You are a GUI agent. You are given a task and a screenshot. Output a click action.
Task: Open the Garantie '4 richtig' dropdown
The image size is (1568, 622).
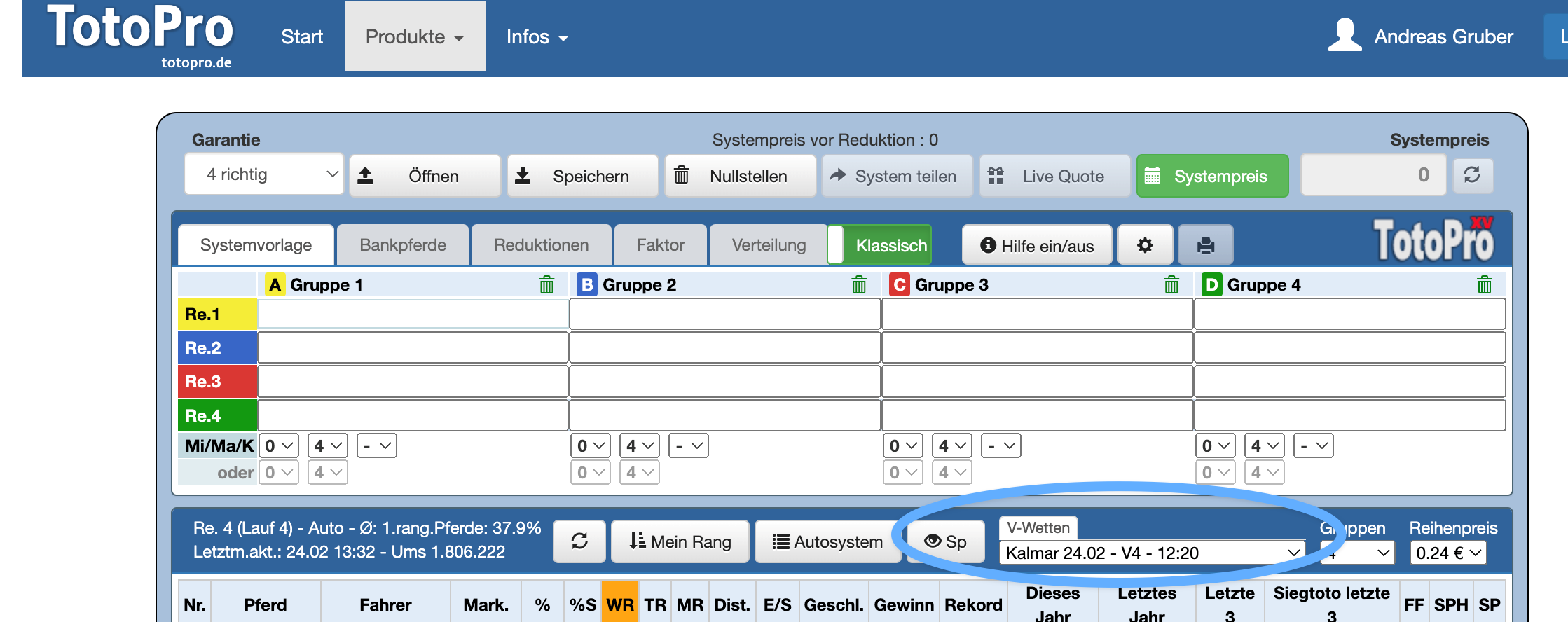point(264,174)
